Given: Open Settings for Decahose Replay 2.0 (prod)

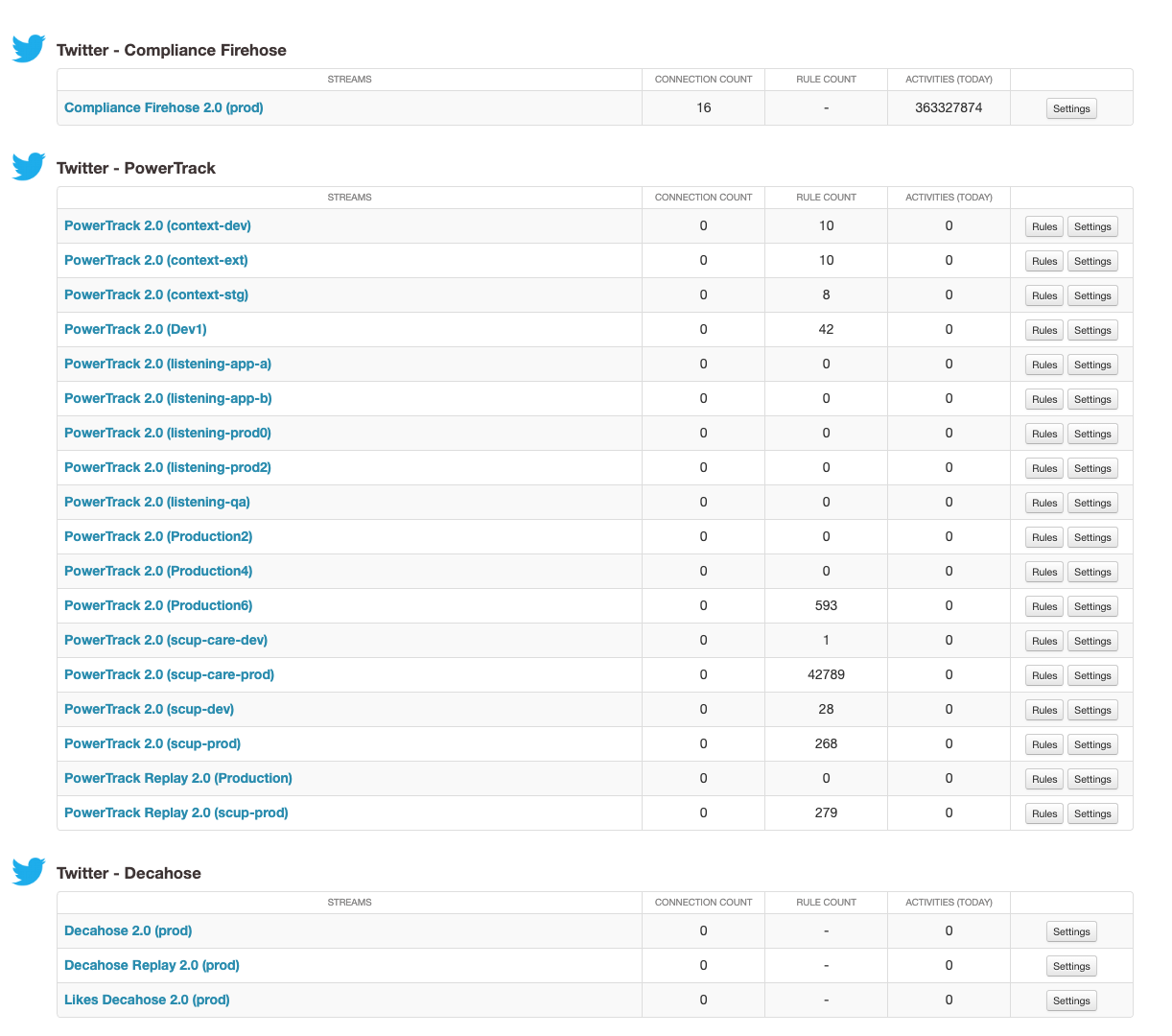Looking at the screenshot, I should point(1071,966).
